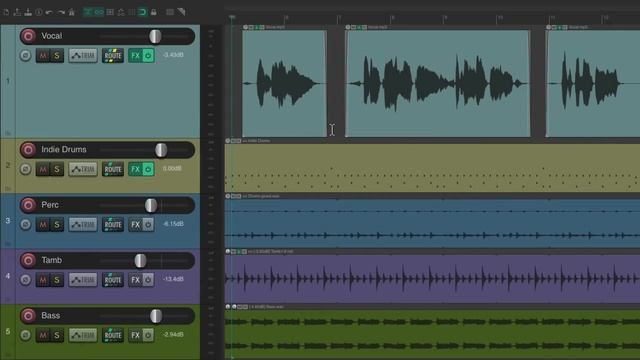Screen dimensions: 640x360
Task: Open the FX chain on Indie Drums
Action: click(135, 169)
